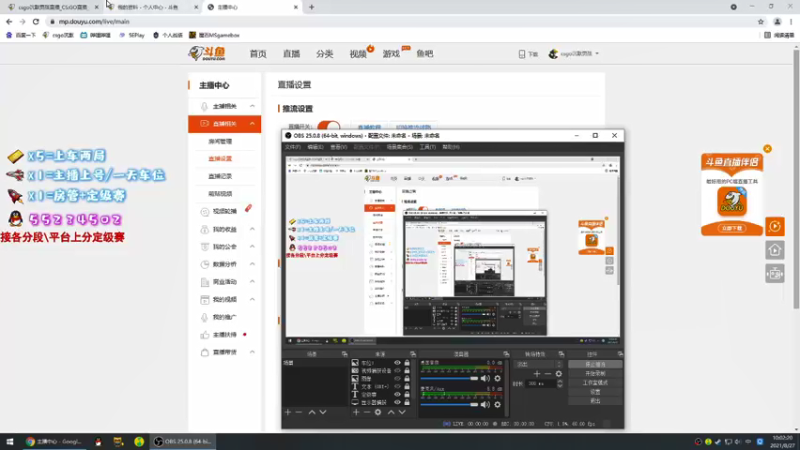800x450 pixels.
Task: Open the 查看(V) menu in OBS
Action: tap(338, 147)
